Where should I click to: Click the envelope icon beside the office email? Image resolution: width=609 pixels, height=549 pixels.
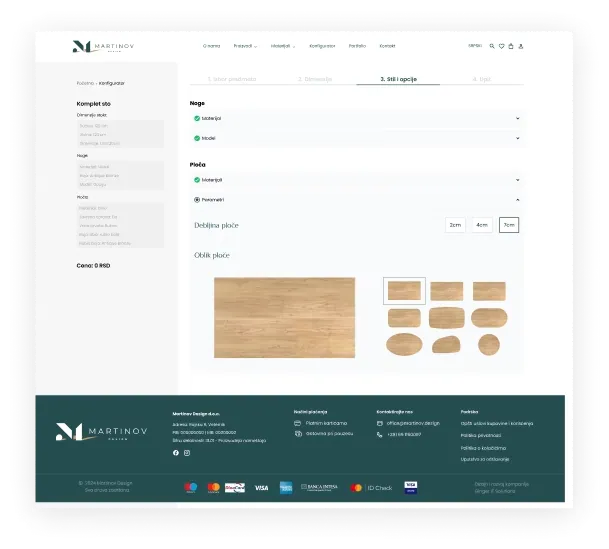click(x=380, y=423)
